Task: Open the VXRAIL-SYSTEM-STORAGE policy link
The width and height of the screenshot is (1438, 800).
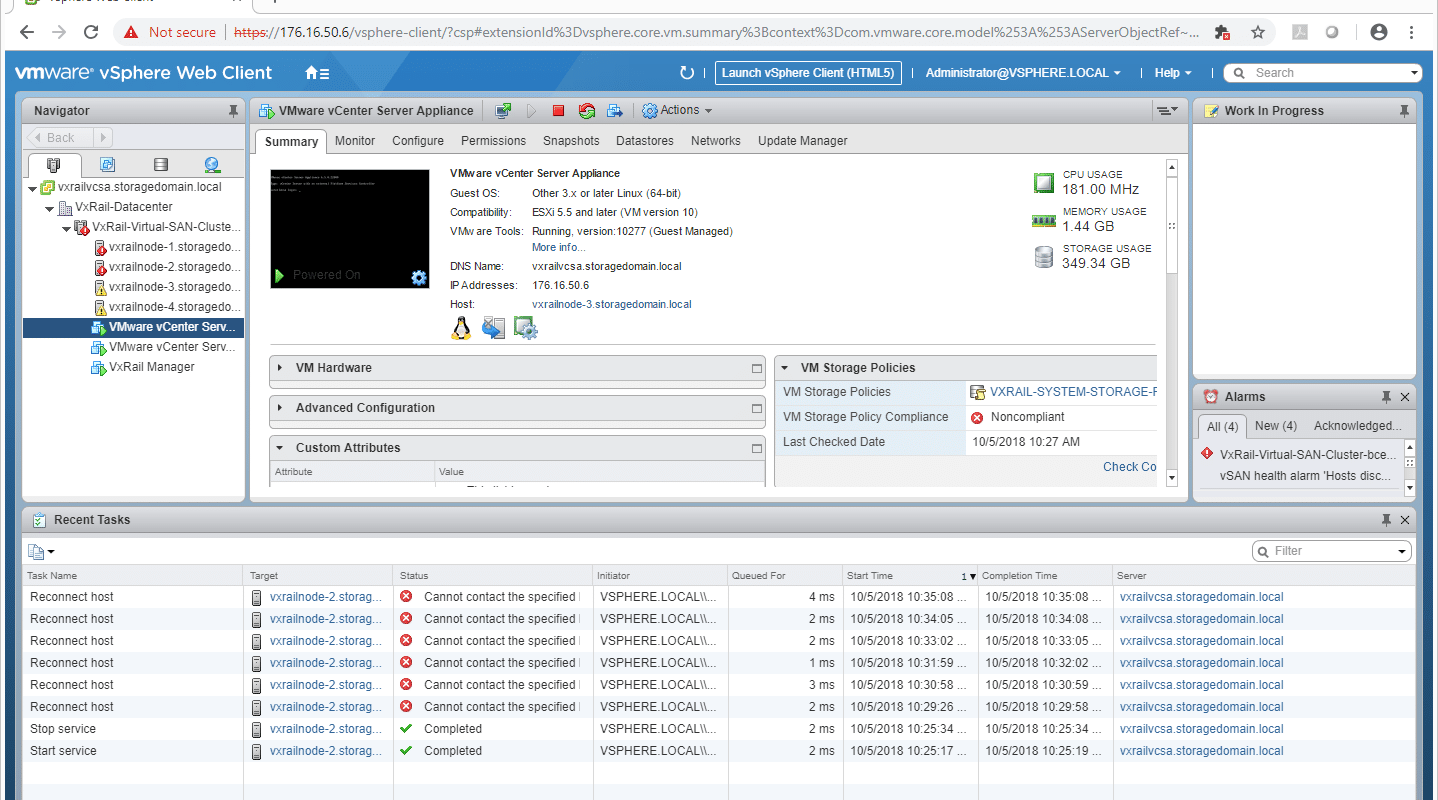Action: [1072, 392]
